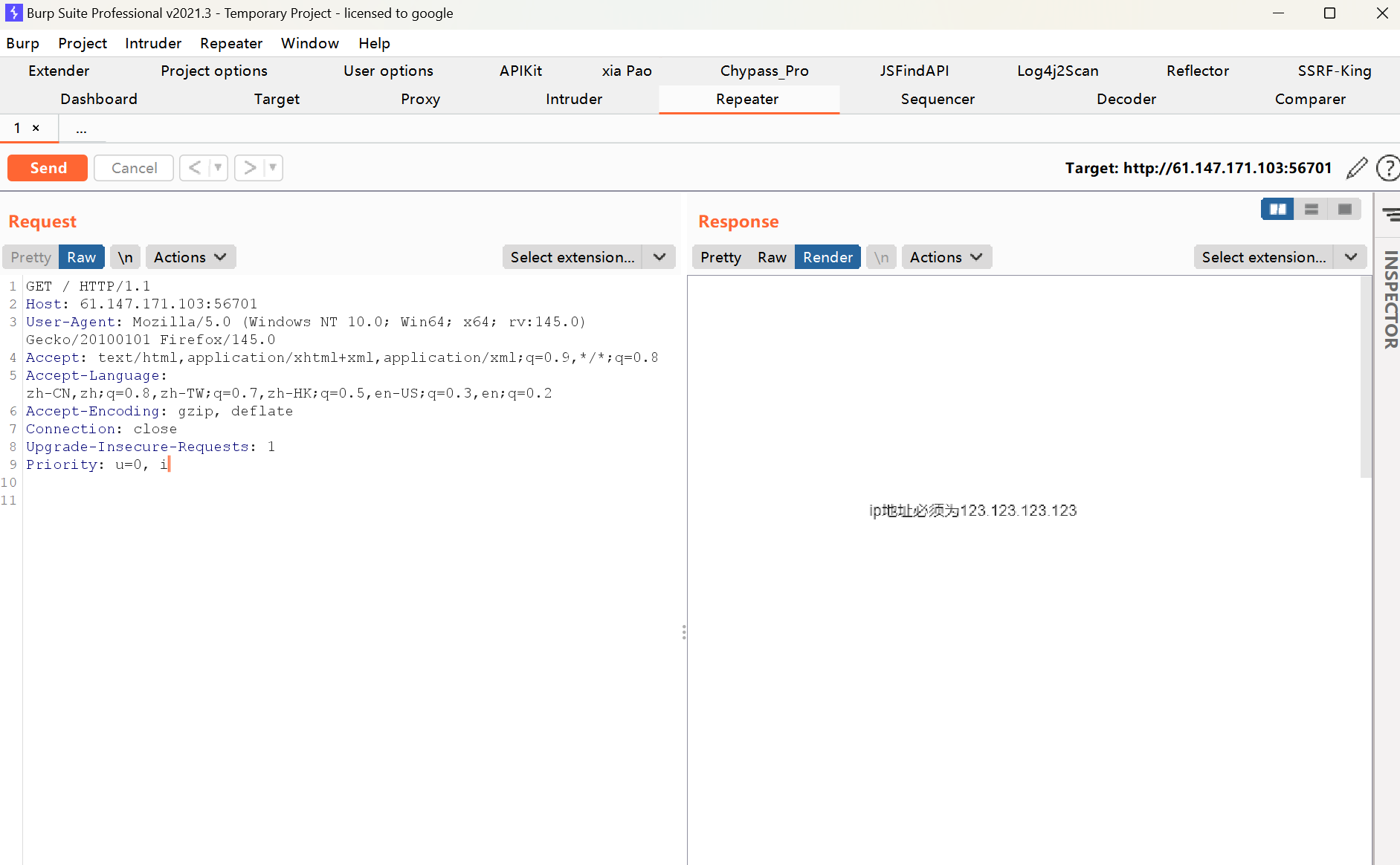The image size is (1400, 865).
Task: Open the Inspector panel options icon
Action: click(1390, 216)
